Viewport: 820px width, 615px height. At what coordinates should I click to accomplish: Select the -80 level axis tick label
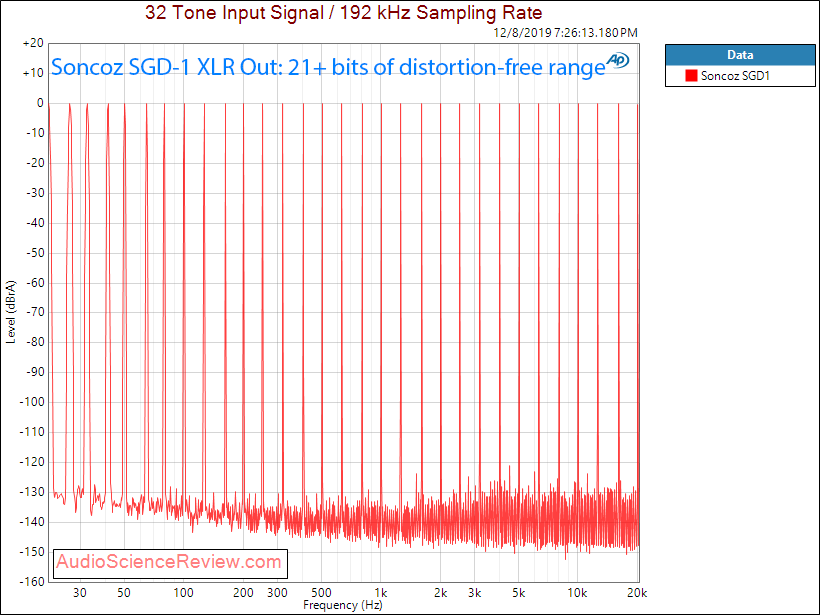tap(35, 342)
